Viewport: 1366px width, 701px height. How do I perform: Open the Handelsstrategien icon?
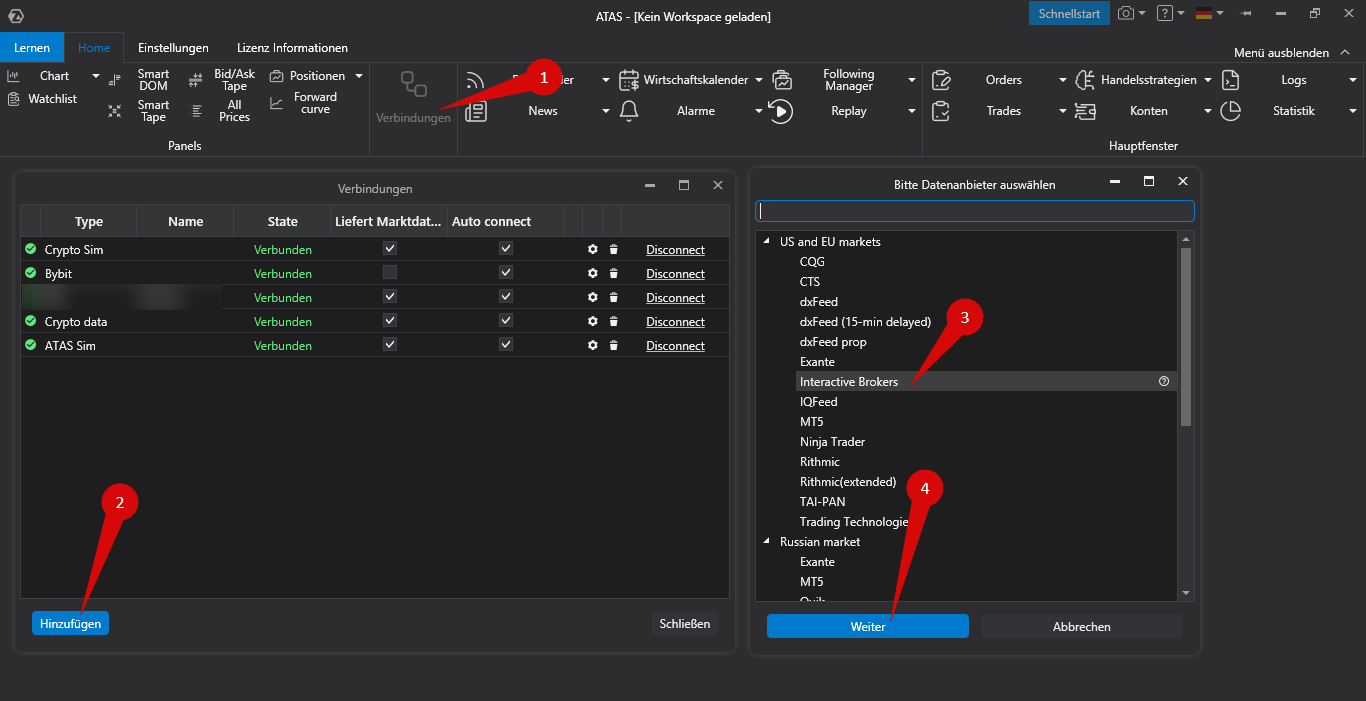(1085, 80)
